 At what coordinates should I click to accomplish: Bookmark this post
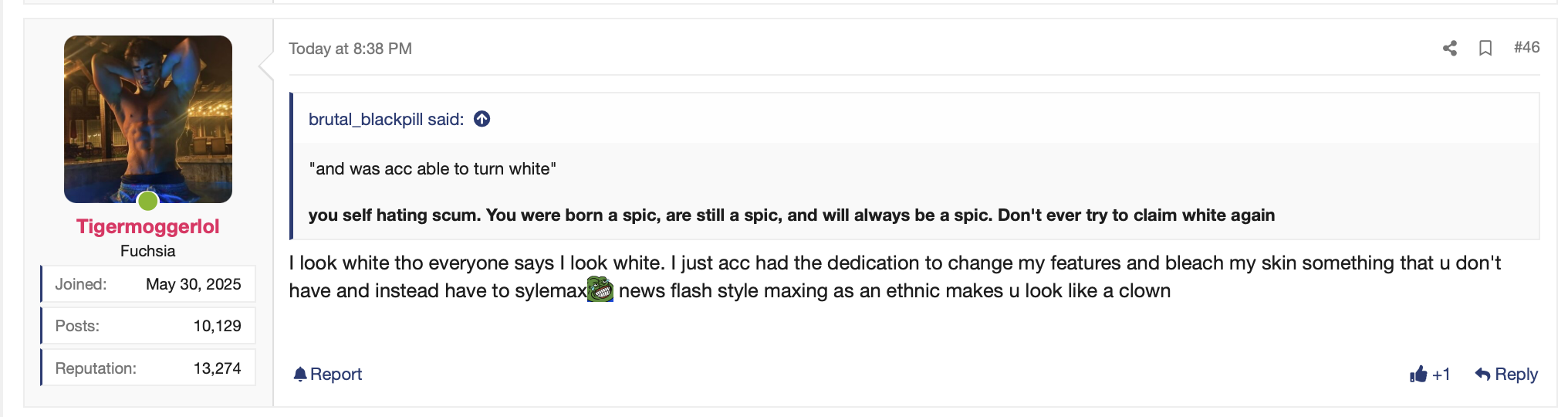pos(1485,48)
